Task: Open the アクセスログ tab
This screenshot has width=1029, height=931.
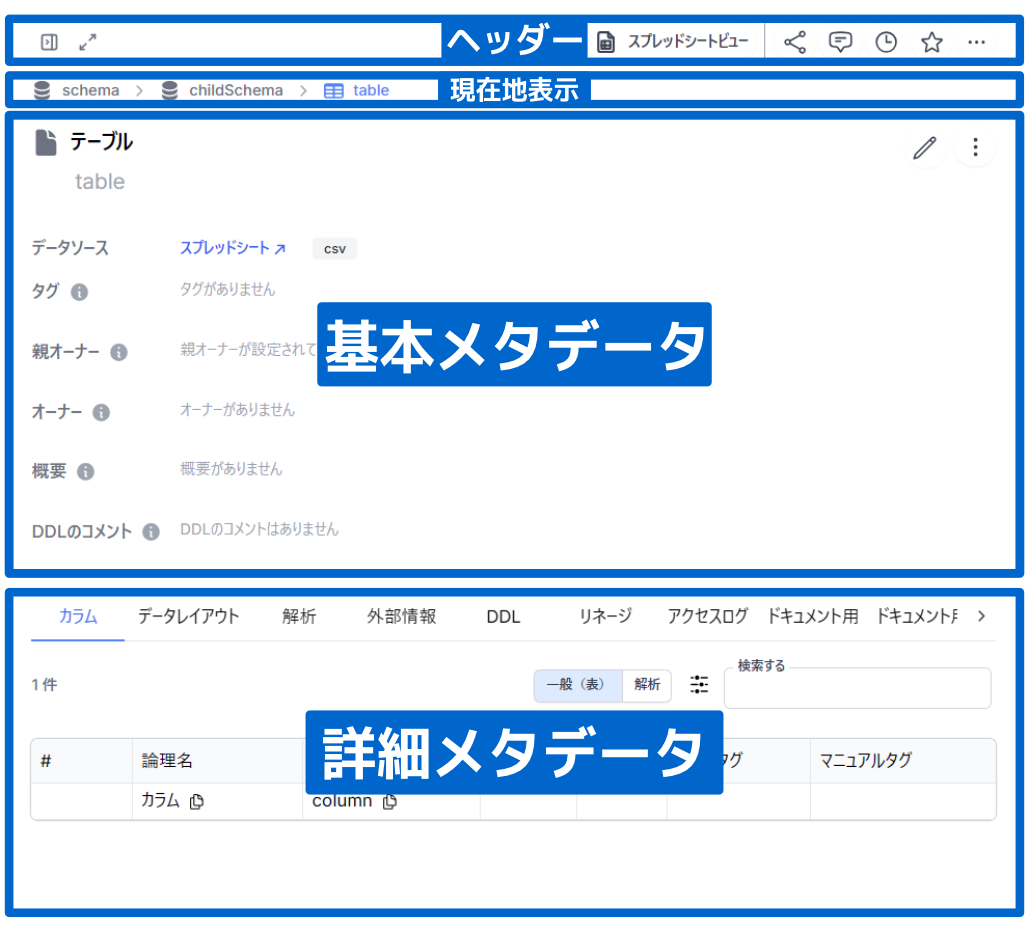Action: tap(707, 617)
